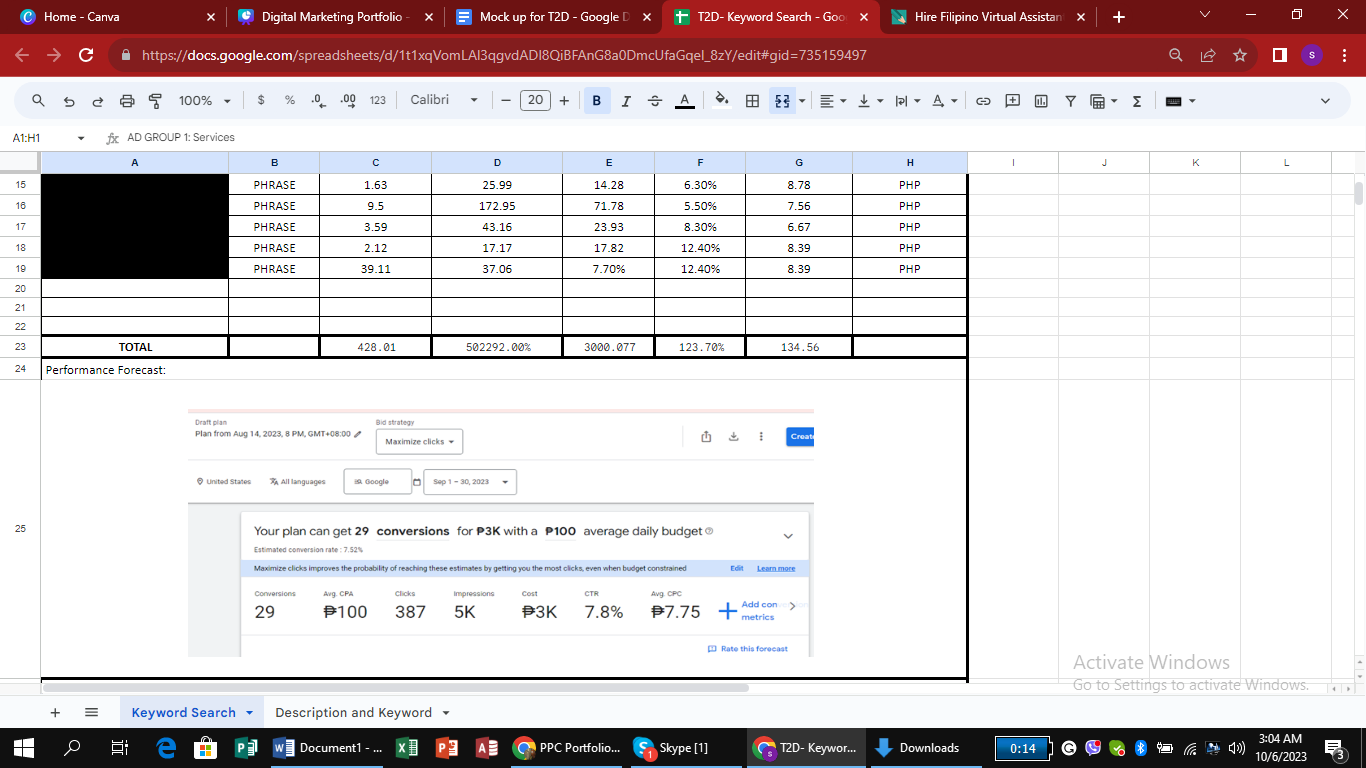Viewport: 1366px width, 768px height.
Task: Open the Name box dropdown arrow
Action: [82, 138]
